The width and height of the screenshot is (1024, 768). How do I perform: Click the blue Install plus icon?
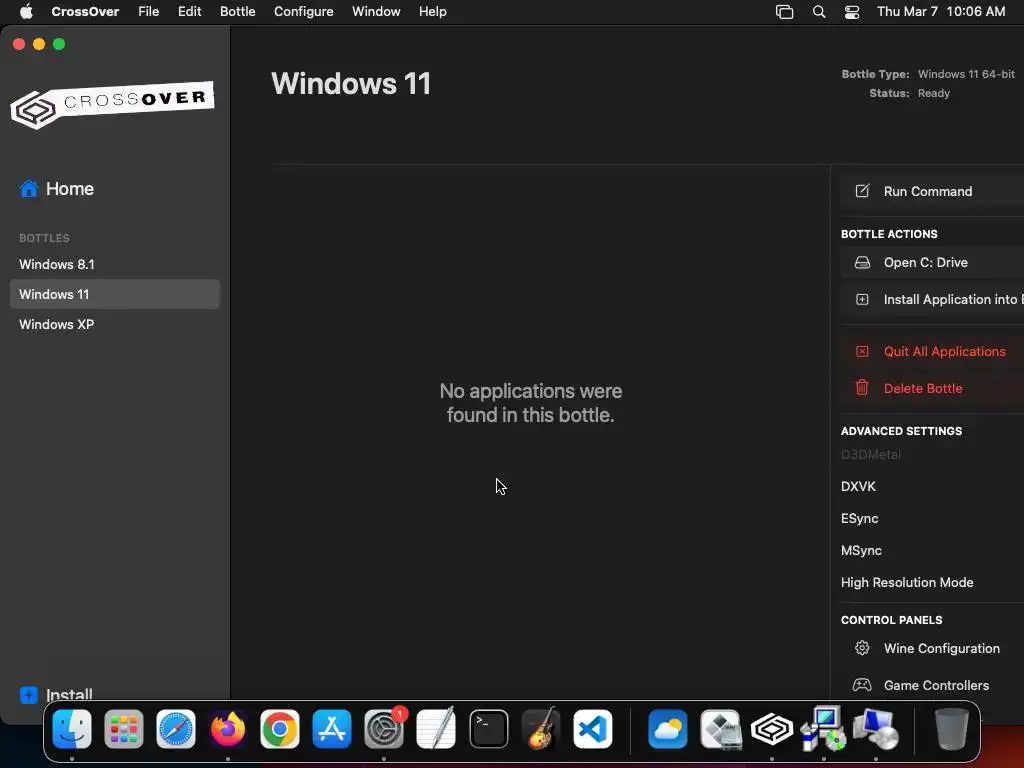pos(29,695)
